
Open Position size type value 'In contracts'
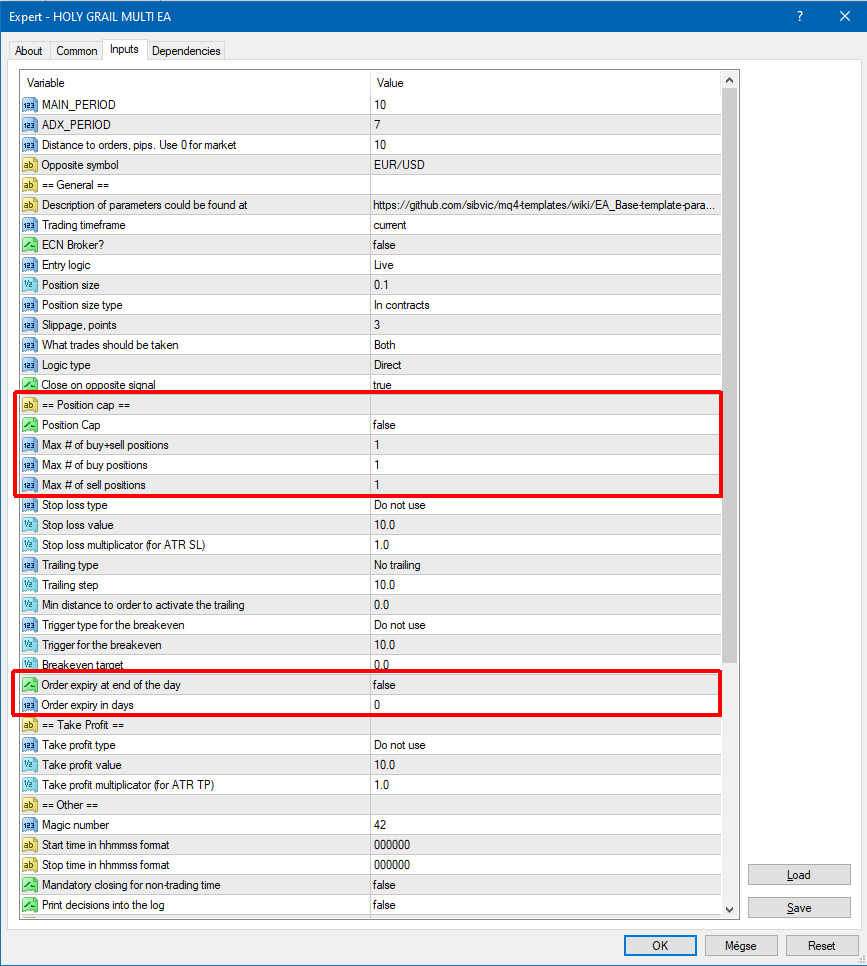pos(545,305)
